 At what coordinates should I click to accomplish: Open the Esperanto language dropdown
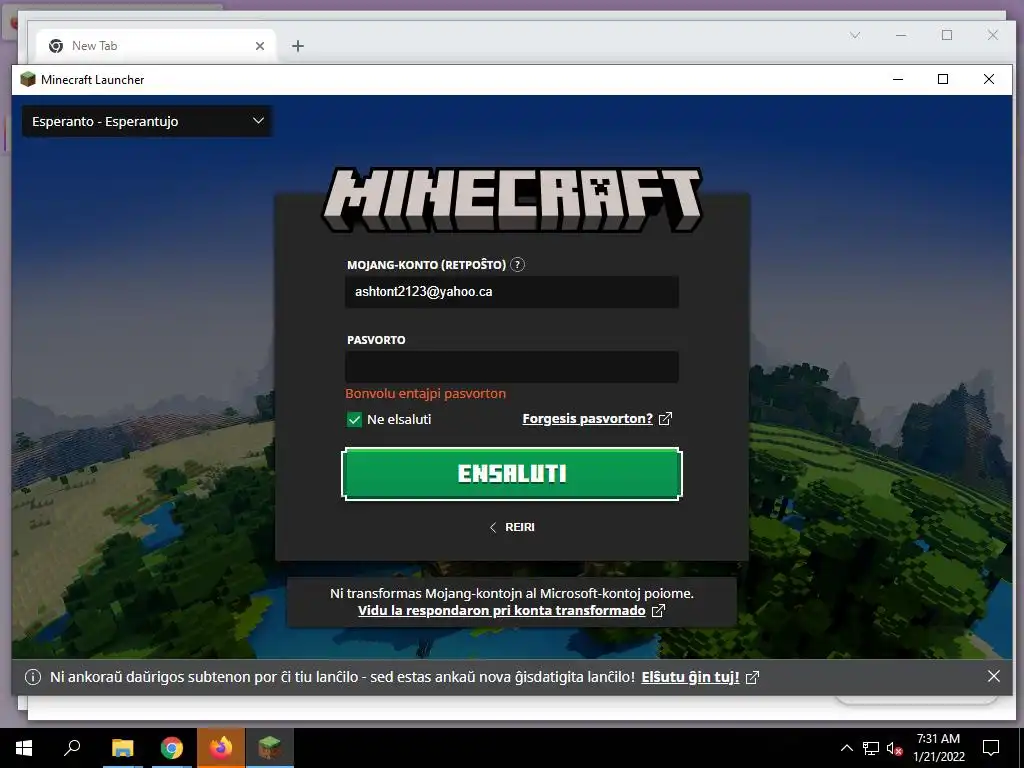coord(147,121)
